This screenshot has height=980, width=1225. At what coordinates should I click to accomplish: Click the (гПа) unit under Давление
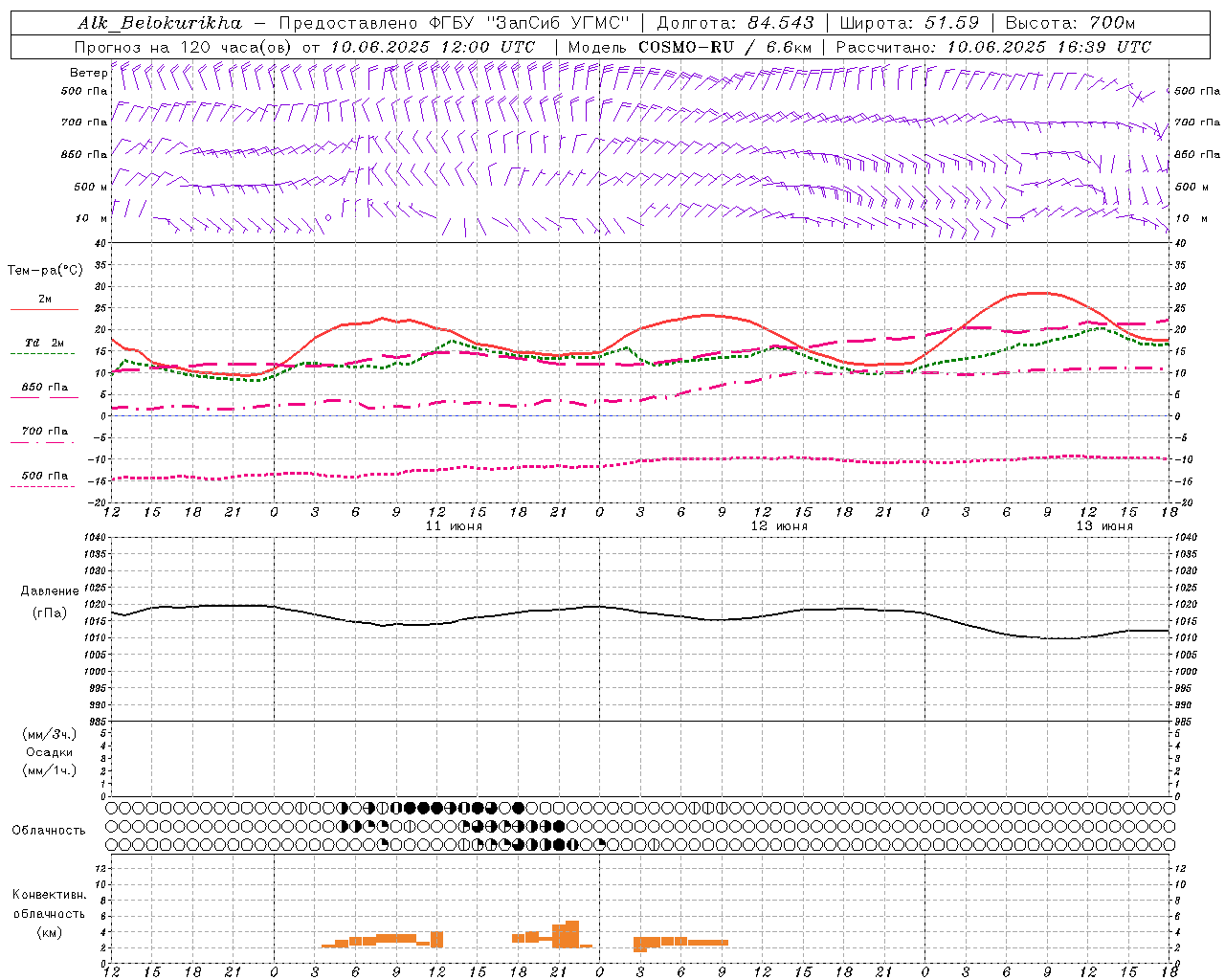click(x=50, y=612)
